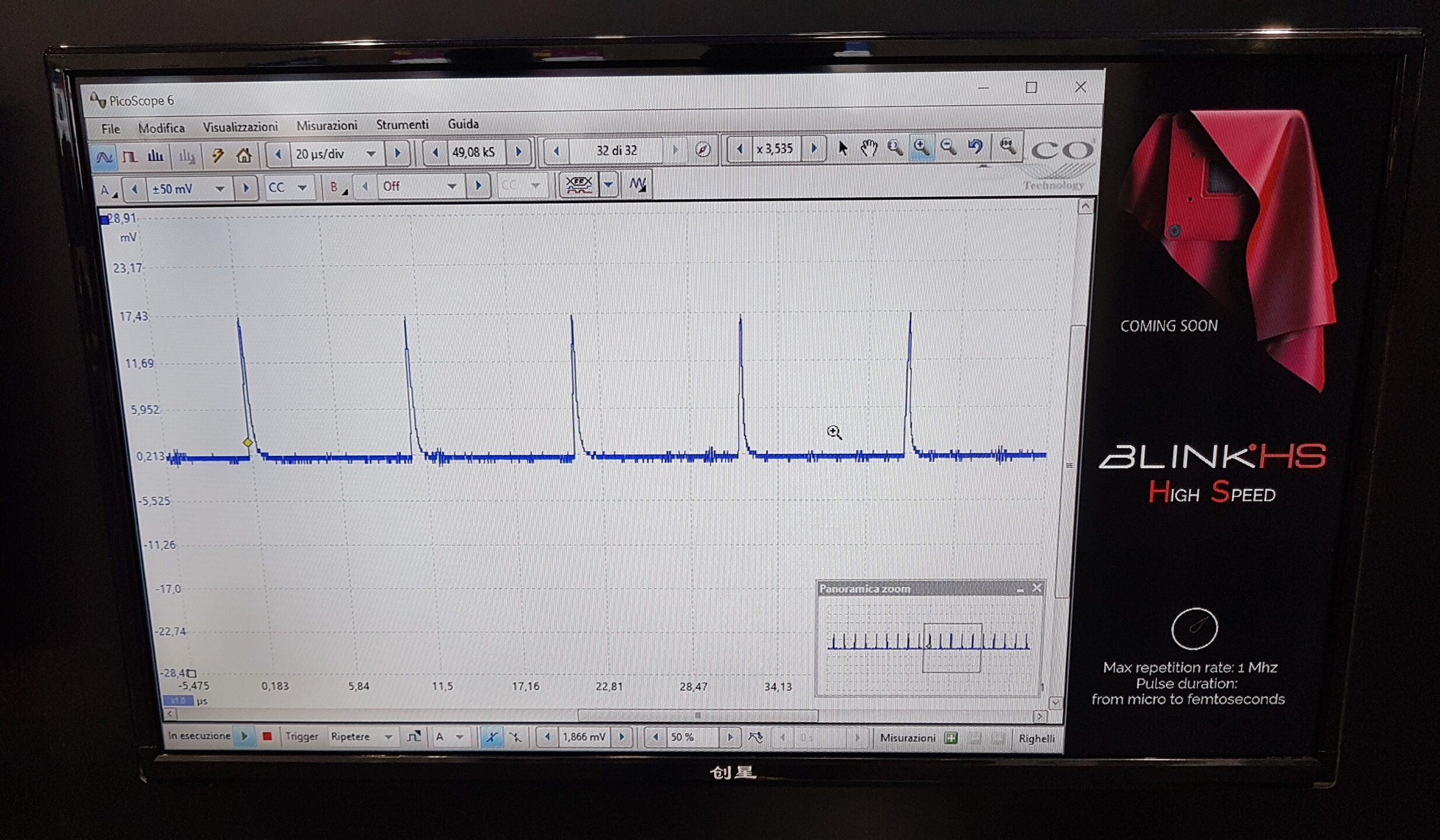Click the channel A options button
Image resolution: width=1440 pixels, height=840 pixels.
click(109, 190)
